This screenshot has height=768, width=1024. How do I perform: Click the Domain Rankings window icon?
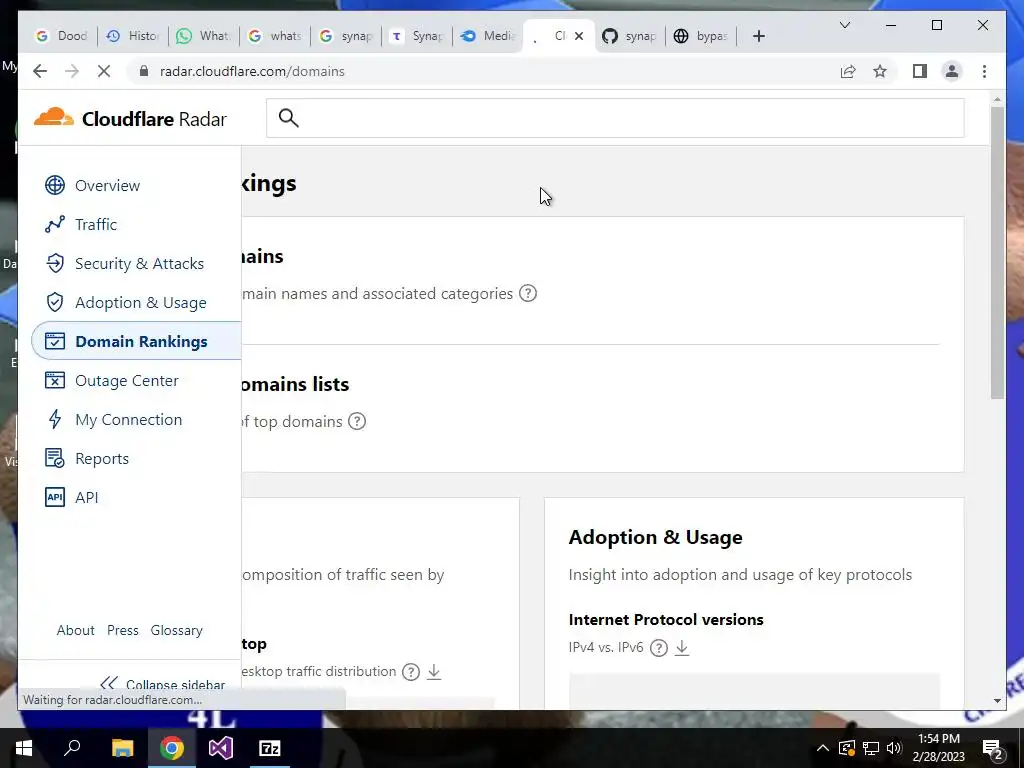click(x=55, y=341)
